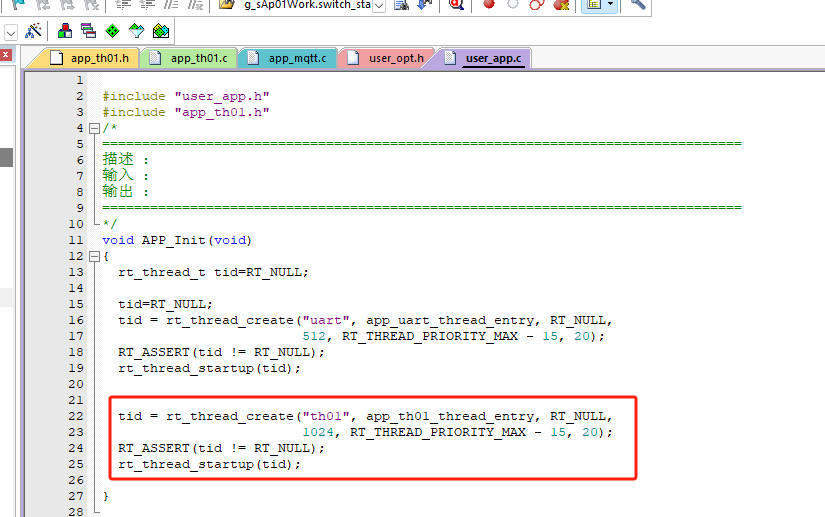Kill all breakpoints
Screen dimensions: 825x517
(561, 4)
